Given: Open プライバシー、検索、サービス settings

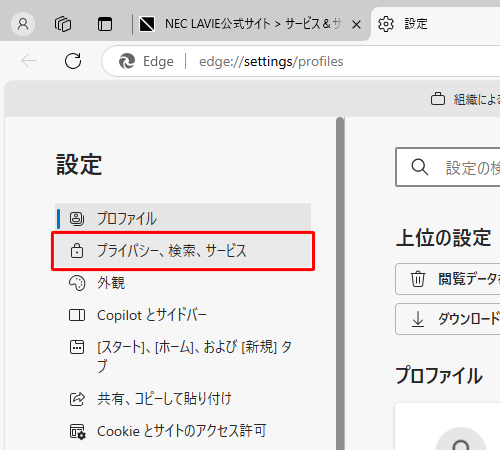Looking at the screenshot, I should click(183, 251).
